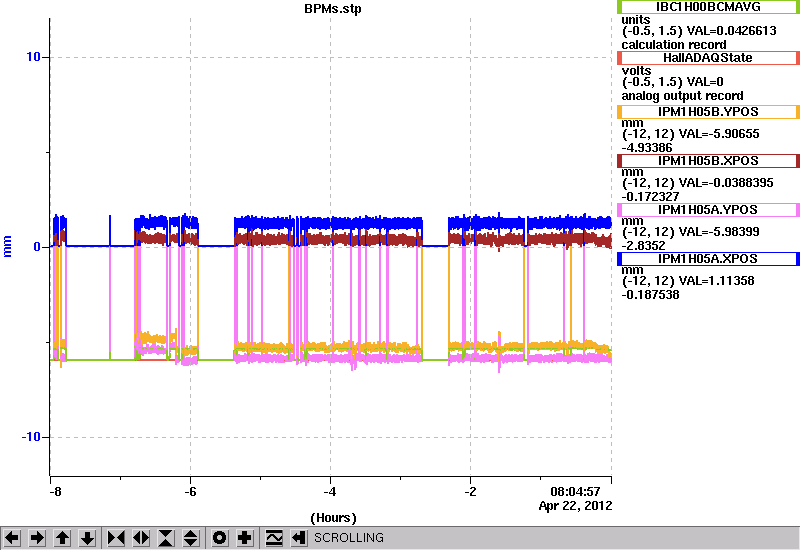Select the IPM1H05B.YPOS orange legend
Viewport: 800px width, 550px height.
pos(708,112)
